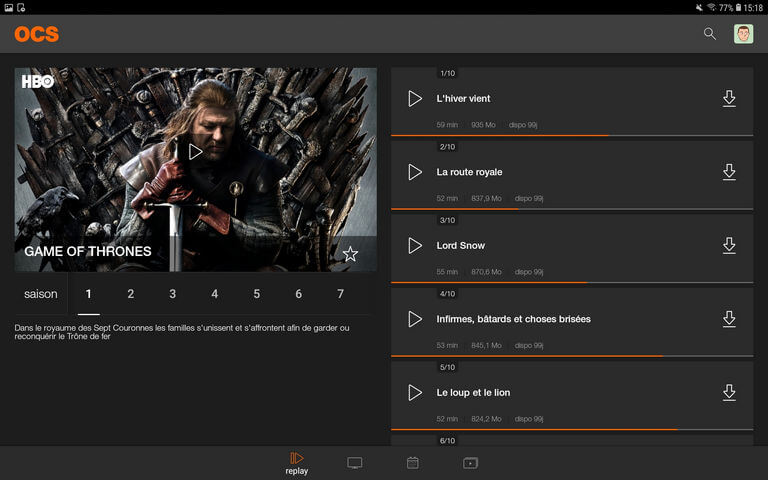Download episode Lord Snow
This screenshot has height=480, width=768.
[729, 245]
